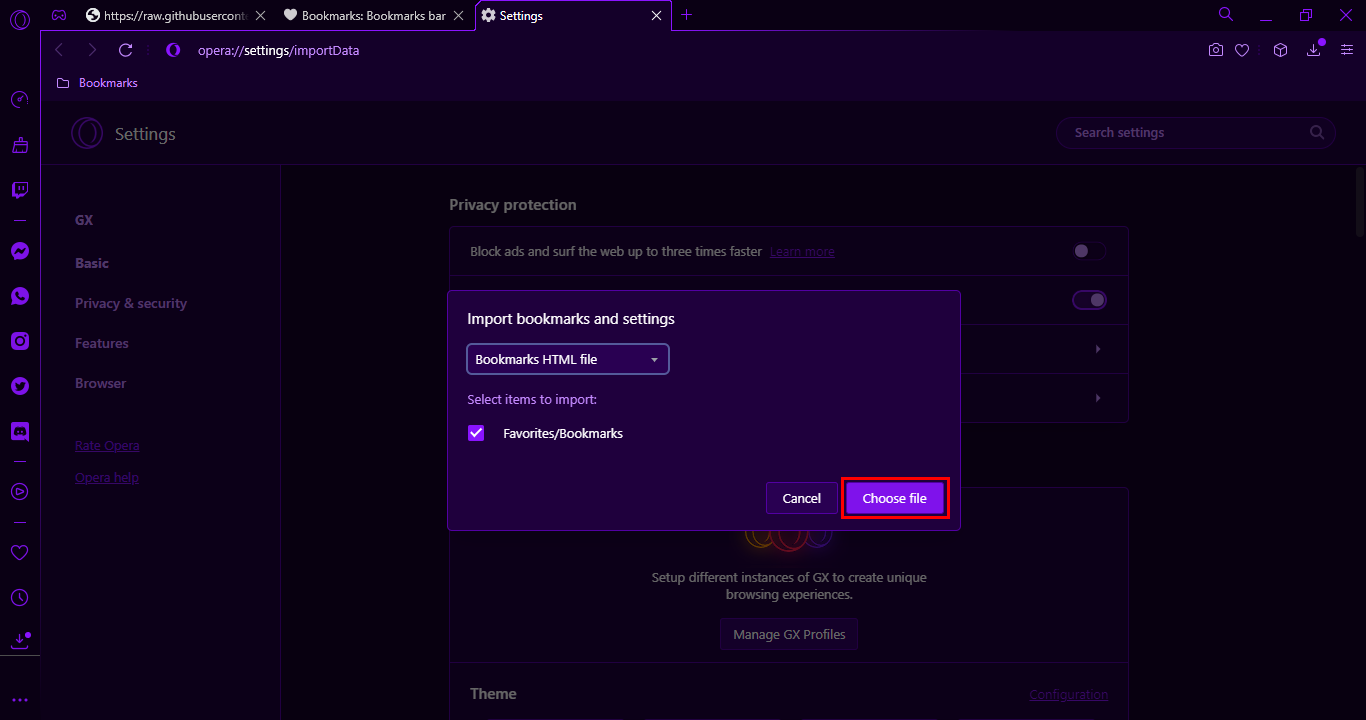Viewport: 1366px width, 720px height.
Task: Toggle Block ads switch
Action: tap(1089, 251)
